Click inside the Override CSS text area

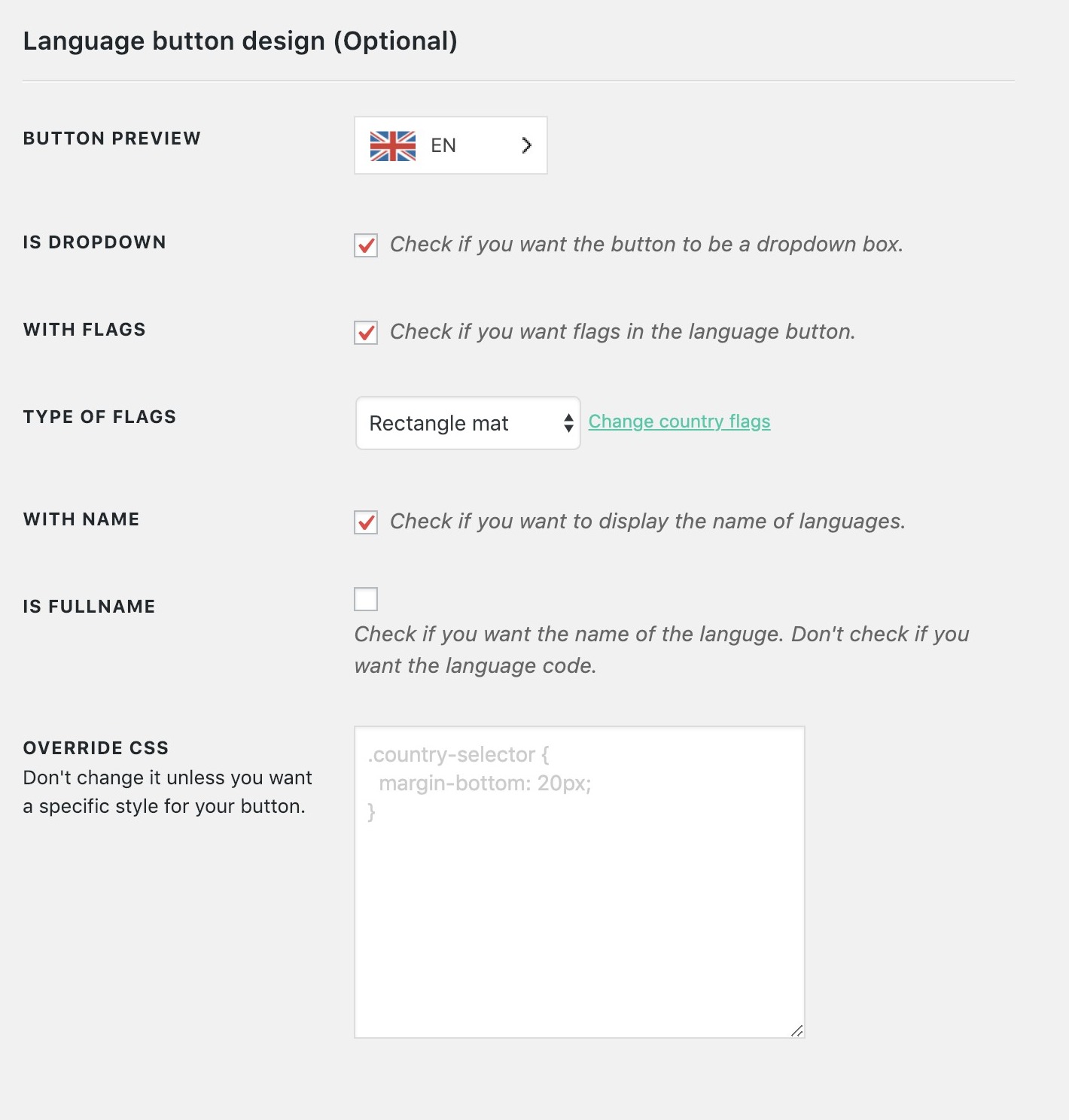579,881
